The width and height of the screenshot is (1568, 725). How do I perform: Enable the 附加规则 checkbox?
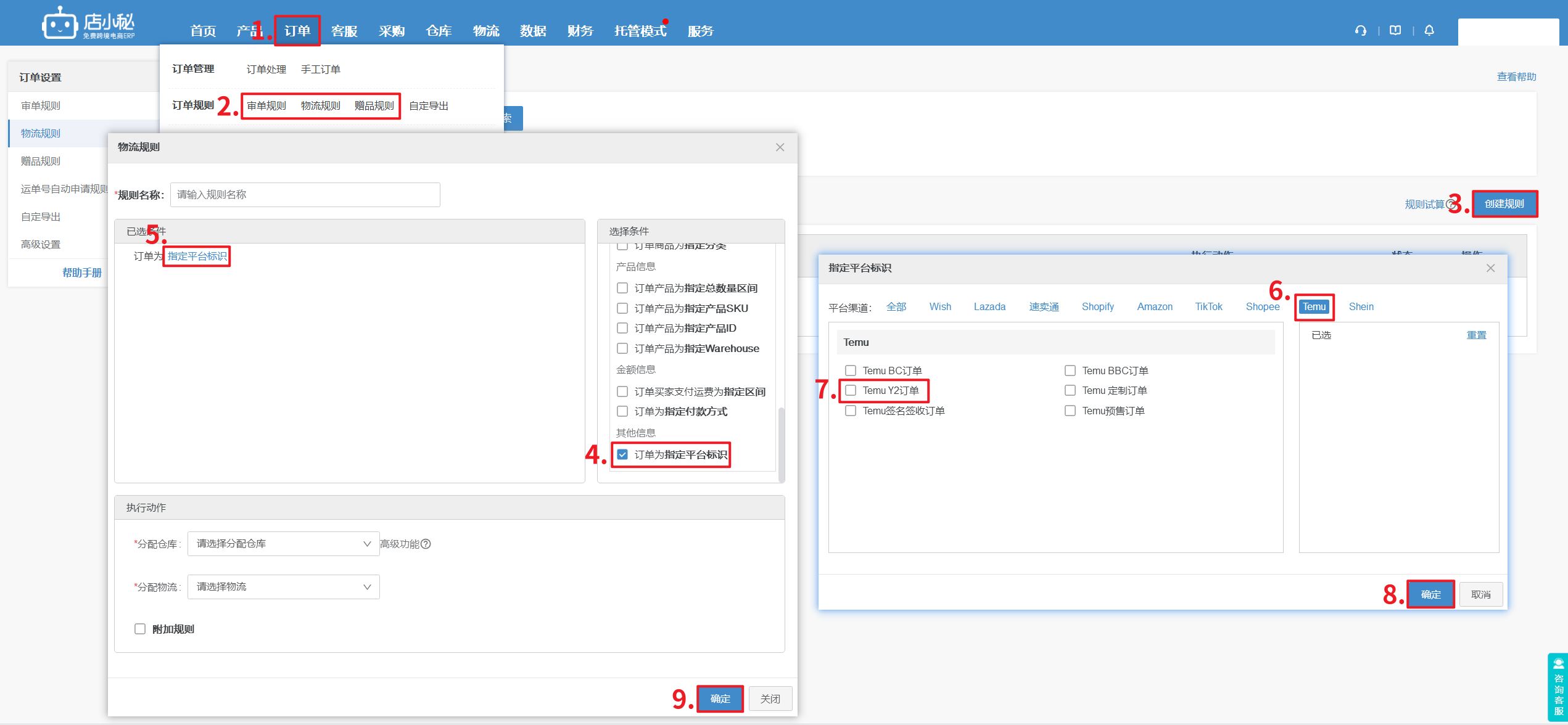point(140,629)
